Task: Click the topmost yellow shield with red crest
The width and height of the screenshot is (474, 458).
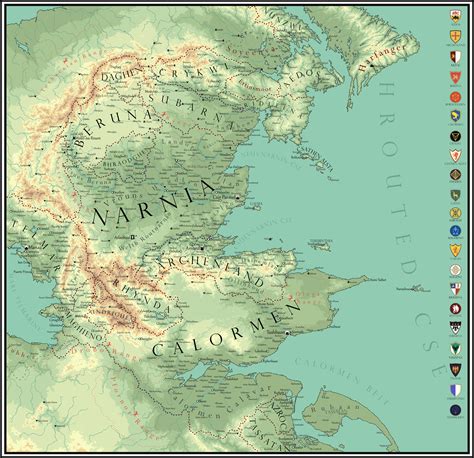Action: [x=455, y=16]
